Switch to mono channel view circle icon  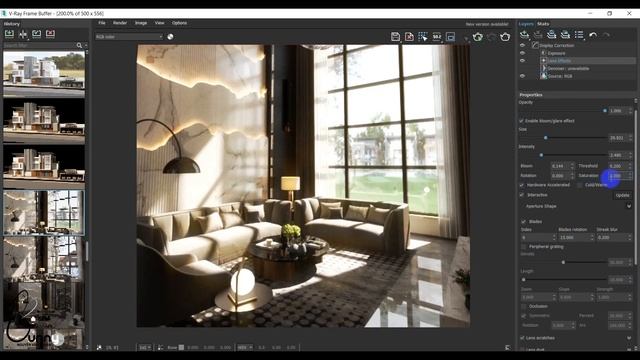click(x=170, y=37)
